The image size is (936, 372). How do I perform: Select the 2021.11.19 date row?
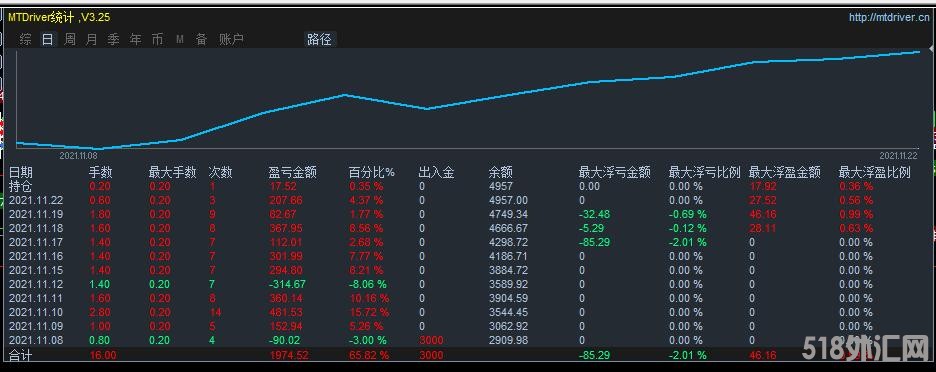click(x=36, y=214)
